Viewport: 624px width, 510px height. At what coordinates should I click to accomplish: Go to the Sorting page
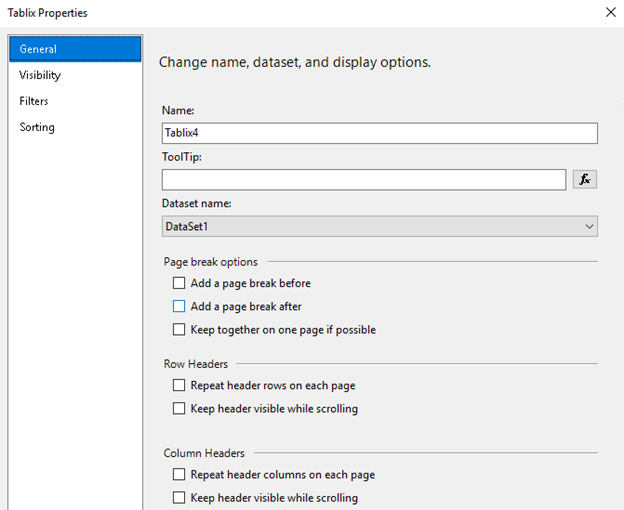(x=75, y=127)
